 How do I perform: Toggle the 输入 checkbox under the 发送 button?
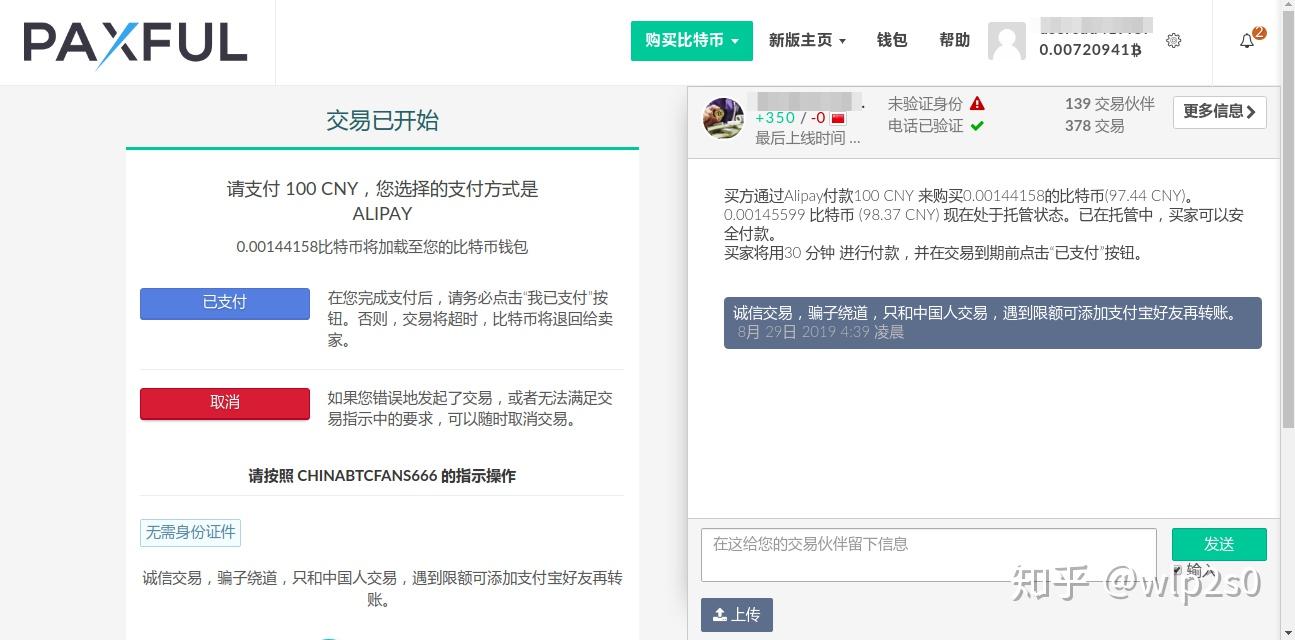(1180, 569)
